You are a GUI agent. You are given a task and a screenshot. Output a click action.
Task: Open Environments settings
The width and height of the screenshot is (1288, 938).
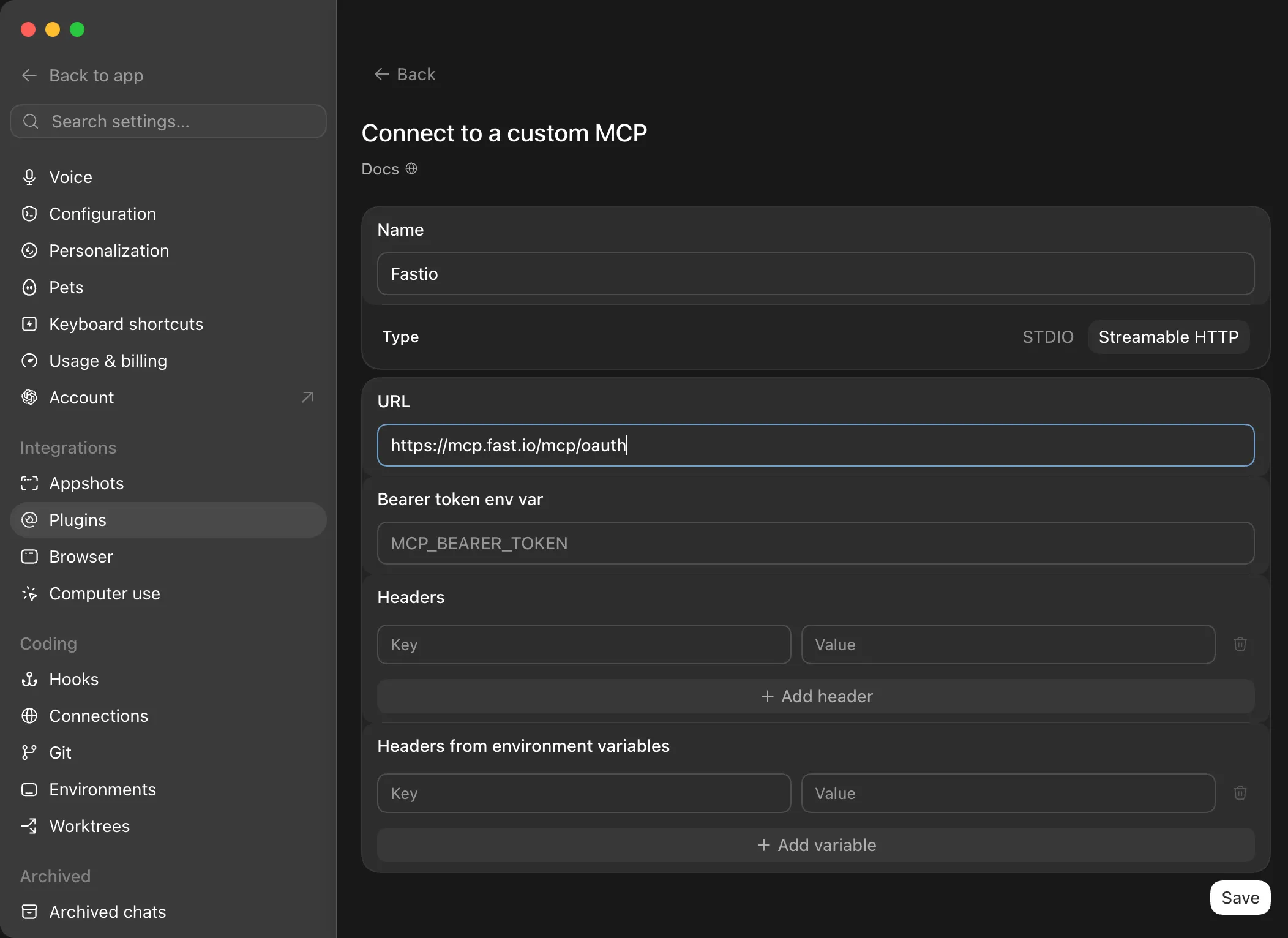tap(168, 789)
